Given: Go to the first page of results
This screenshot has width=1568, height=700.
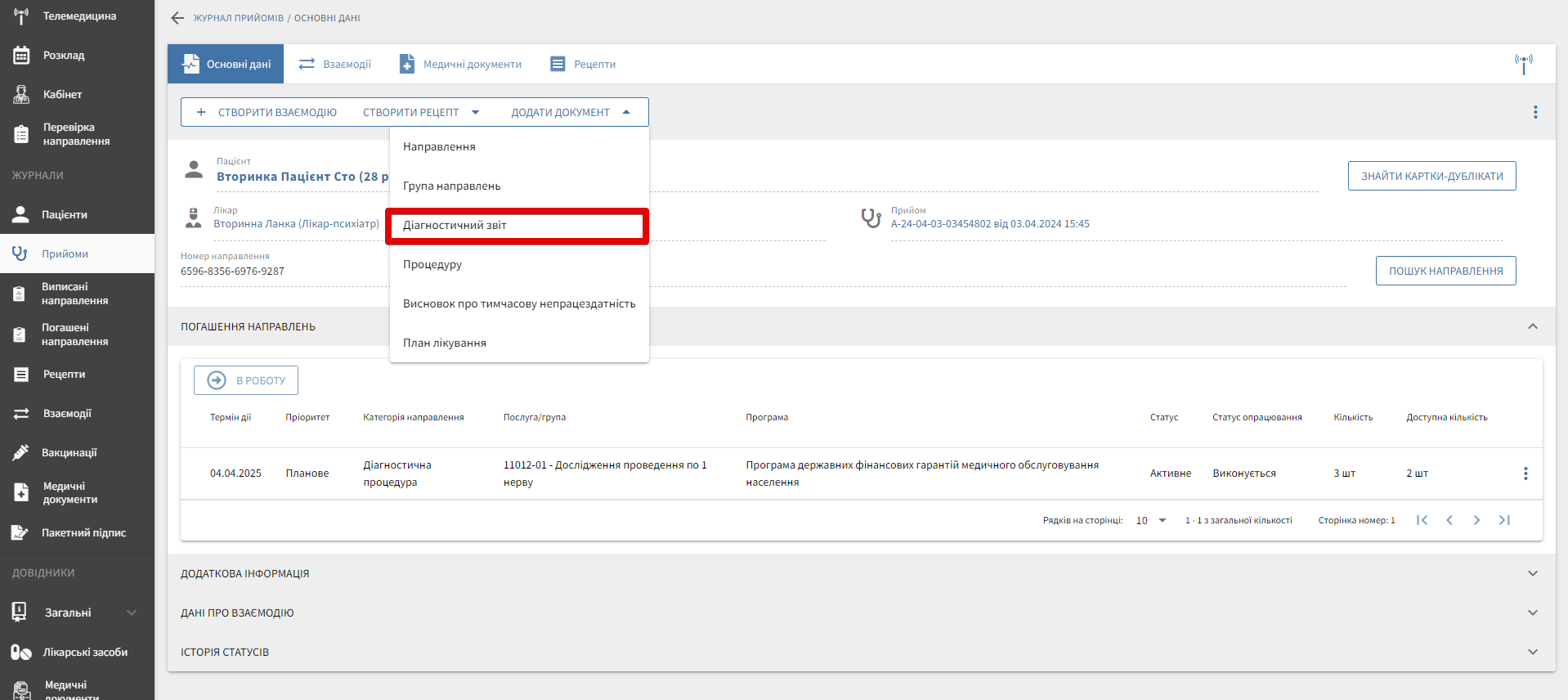Looking at the screenshot, I should tap(1422, 520).
